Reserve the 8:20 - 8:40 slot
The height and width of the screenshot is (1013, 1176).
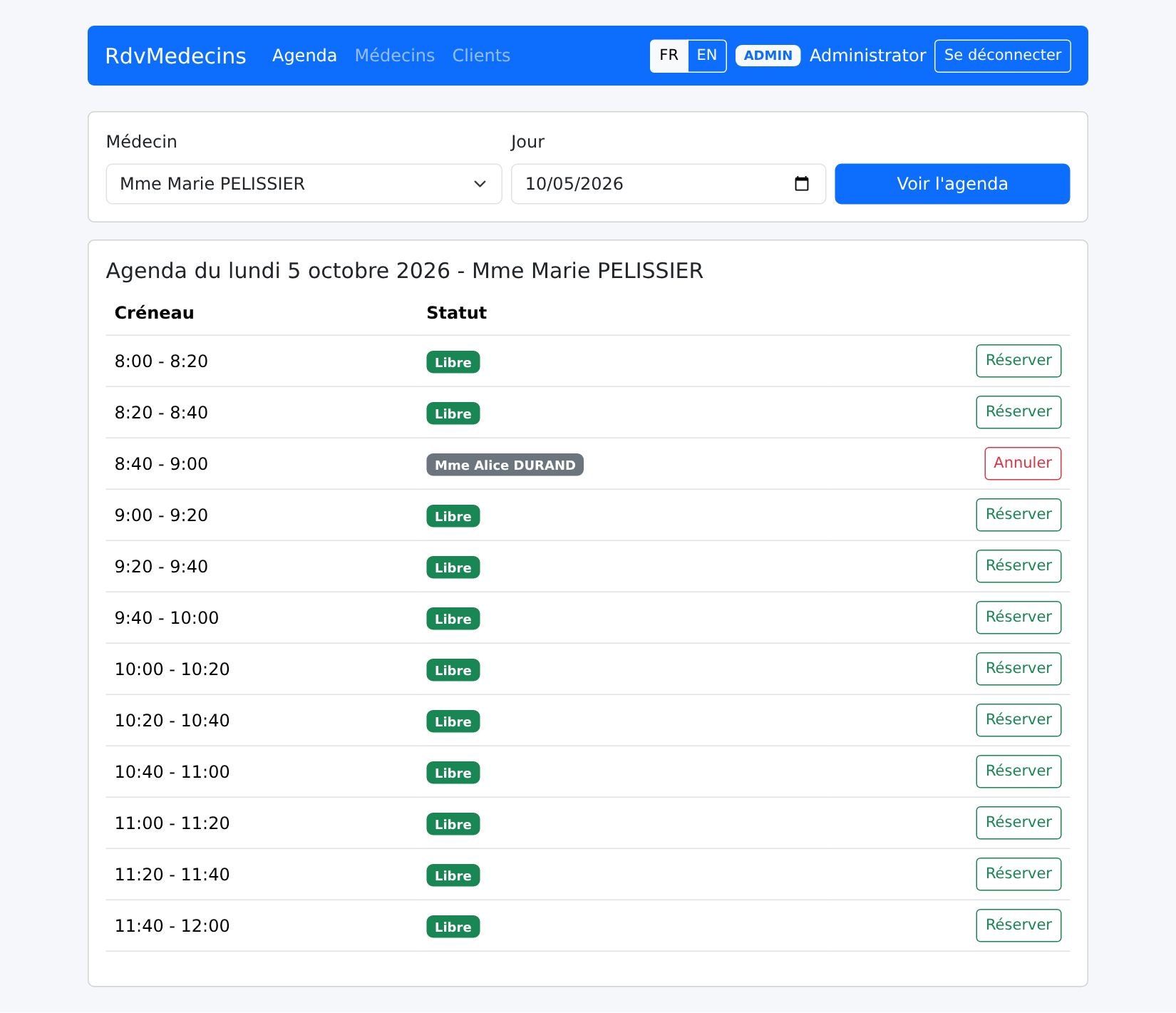[x=1018, y=412]
